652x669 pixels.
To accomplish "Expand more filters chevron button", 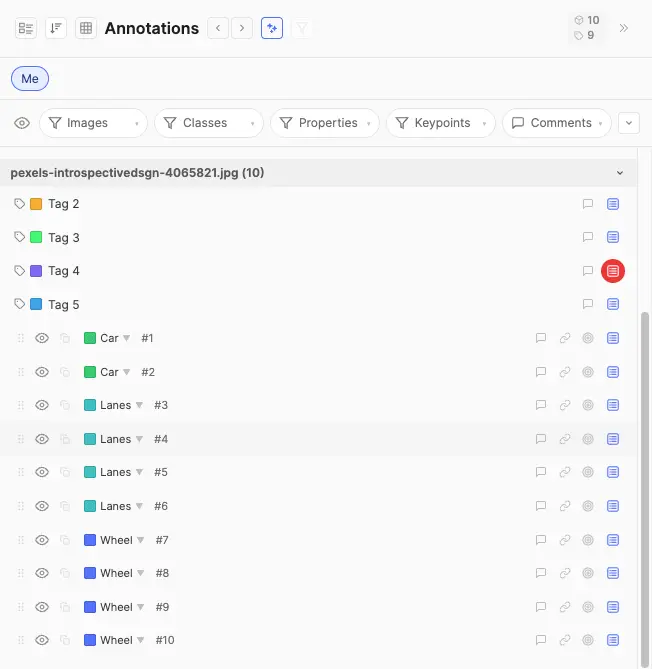I will click(629, 123).
